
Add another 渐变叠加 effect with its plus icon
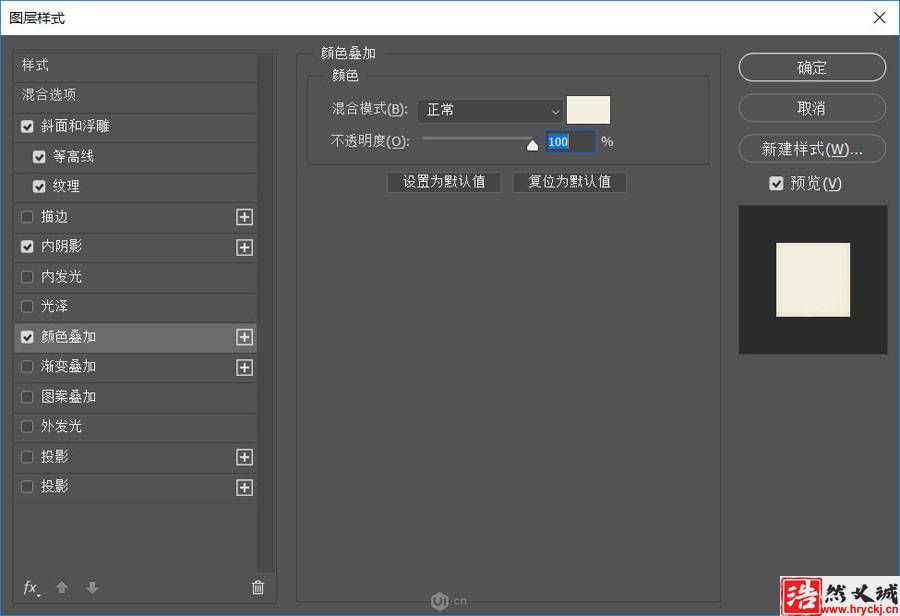(245, 367)
